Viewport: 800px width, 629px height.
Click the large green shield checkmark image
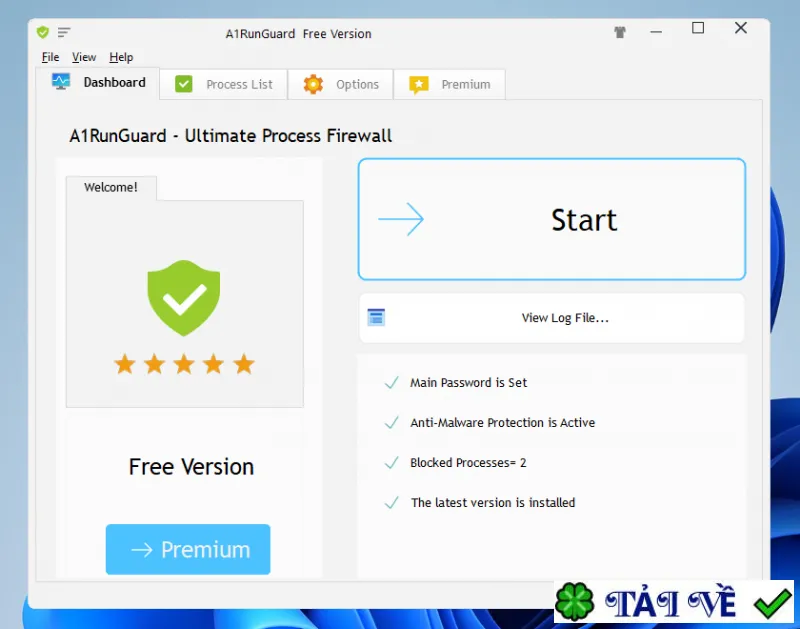coord(184,298)
